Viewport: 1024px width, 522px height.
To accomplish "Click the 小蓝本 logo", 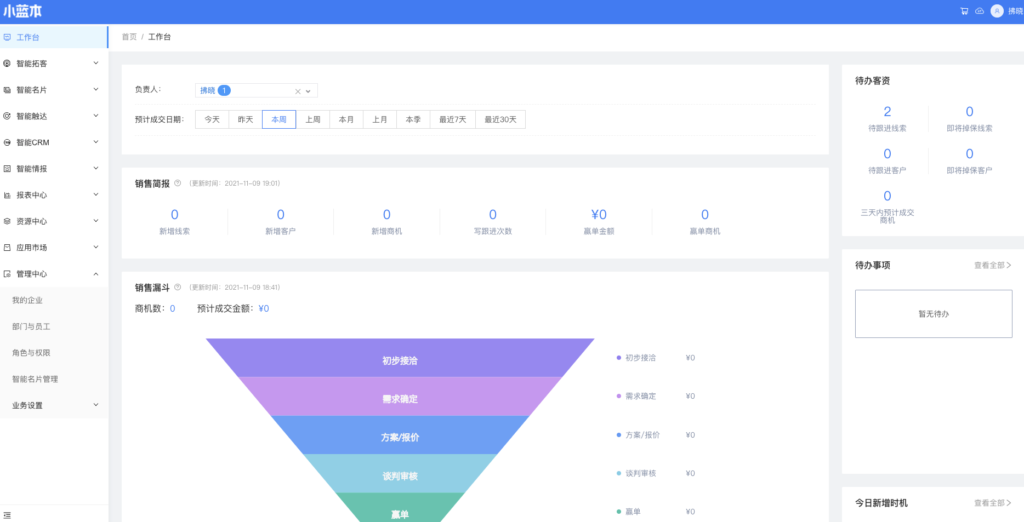I will (23, 11).
